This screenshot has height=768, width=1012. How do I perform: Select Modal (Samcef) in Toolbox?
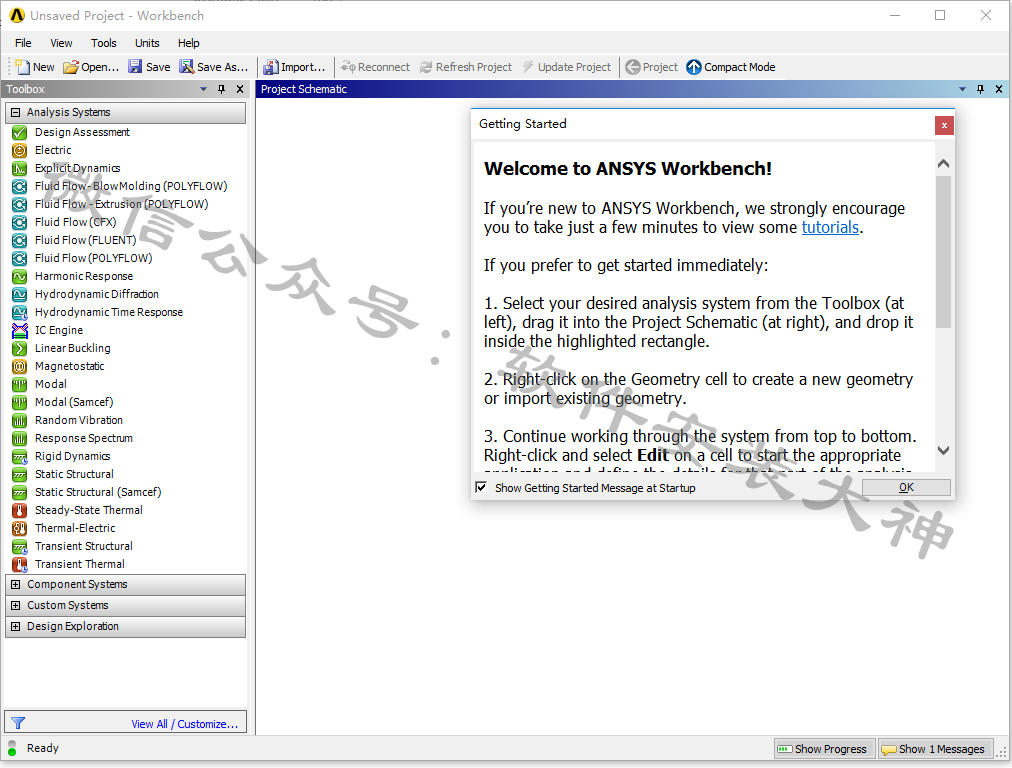pos(74,402)
